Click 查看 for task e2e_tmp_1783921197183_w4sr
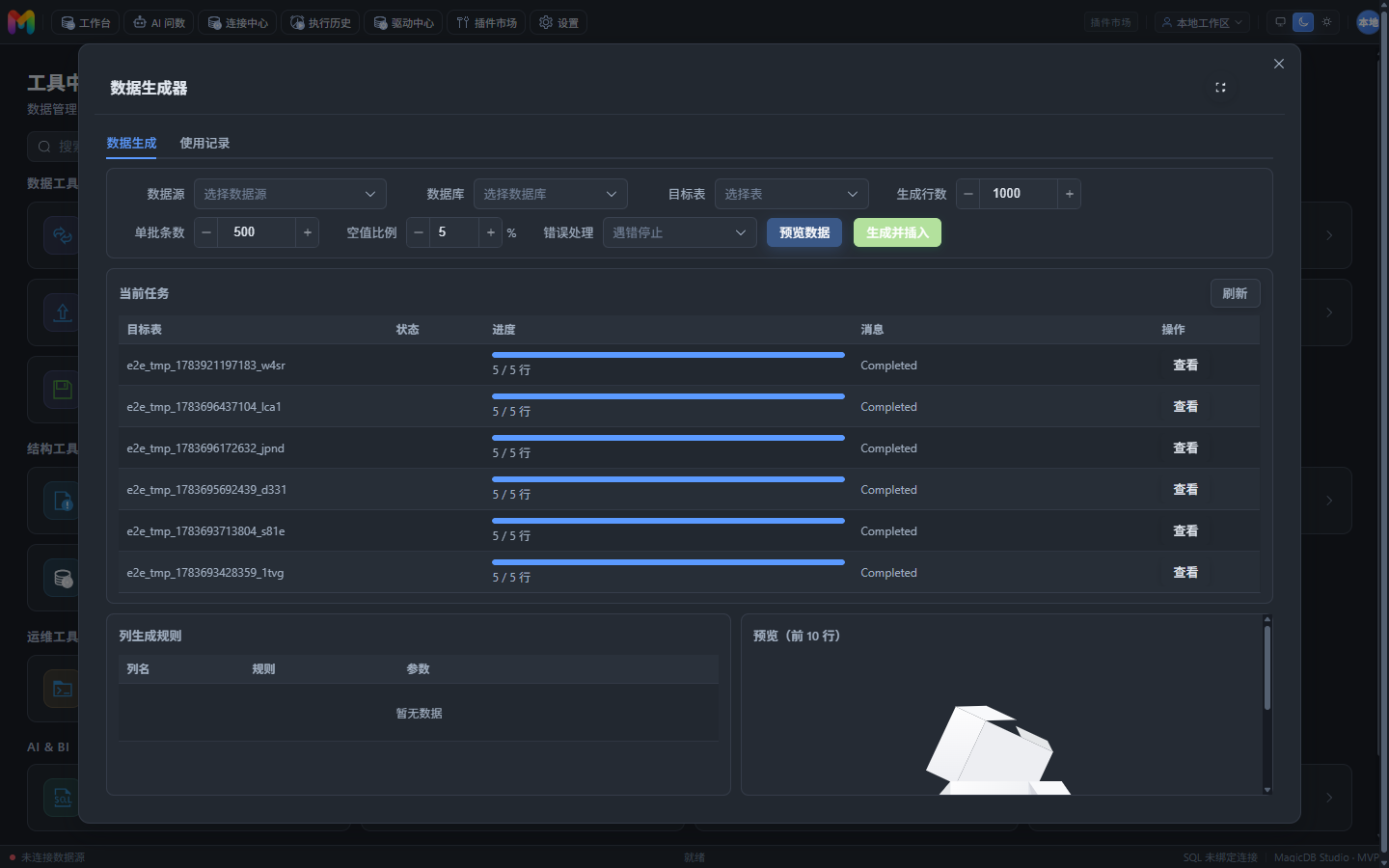 pyautogui.click(x=1185, y=366)
